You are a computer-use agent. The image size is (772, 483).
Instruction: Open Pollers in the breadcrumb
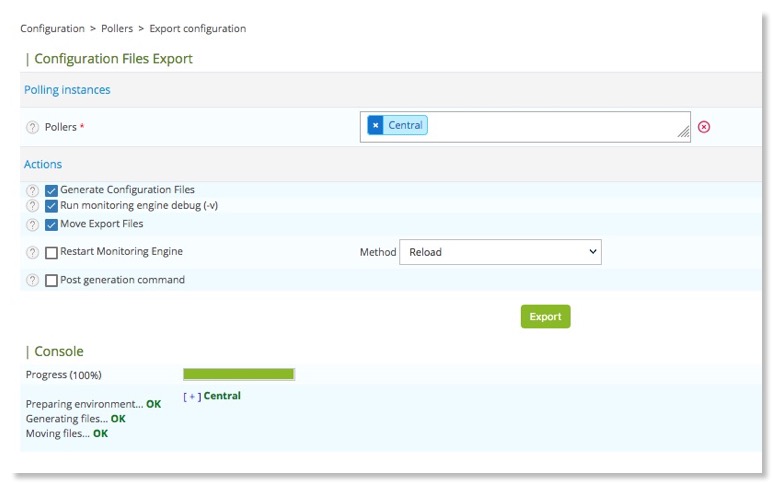[117, 28]
